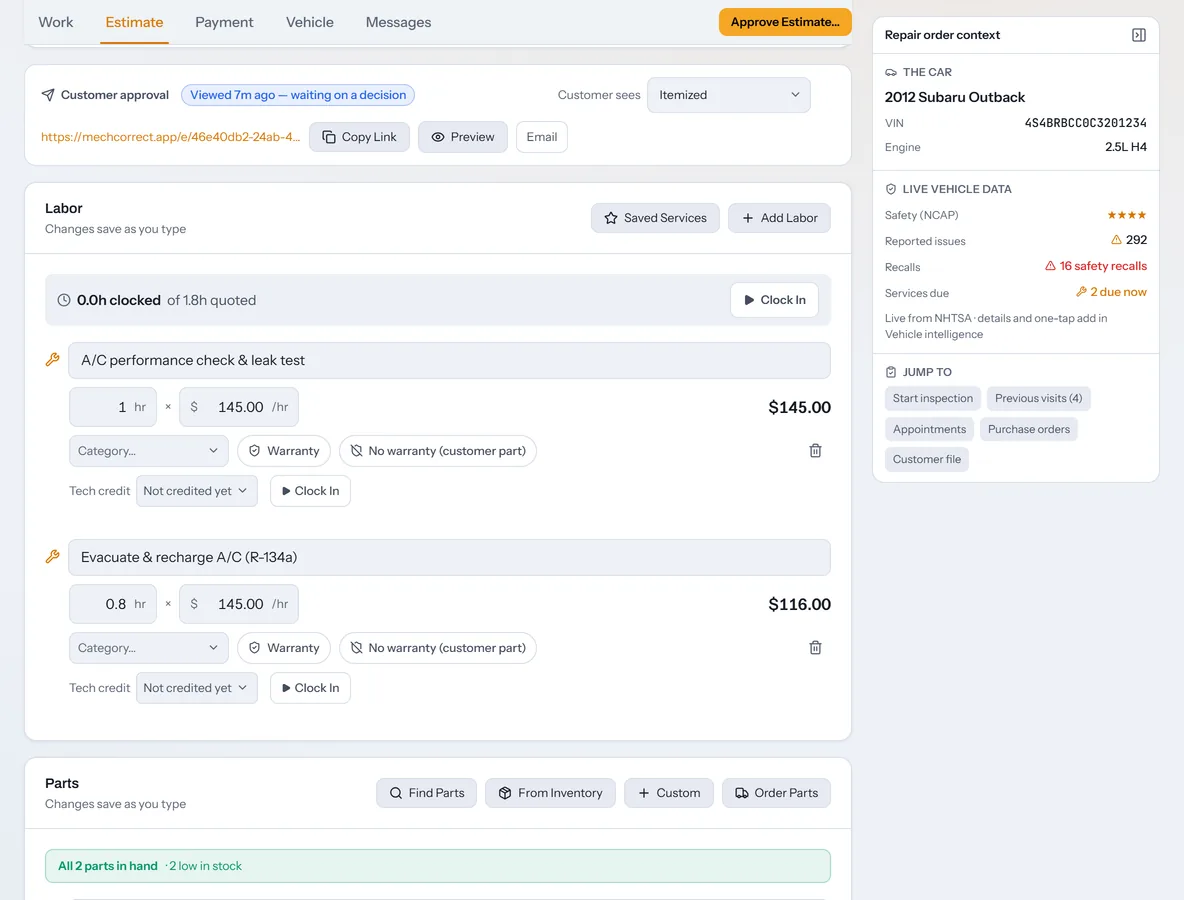Open Order Parts

776,793
